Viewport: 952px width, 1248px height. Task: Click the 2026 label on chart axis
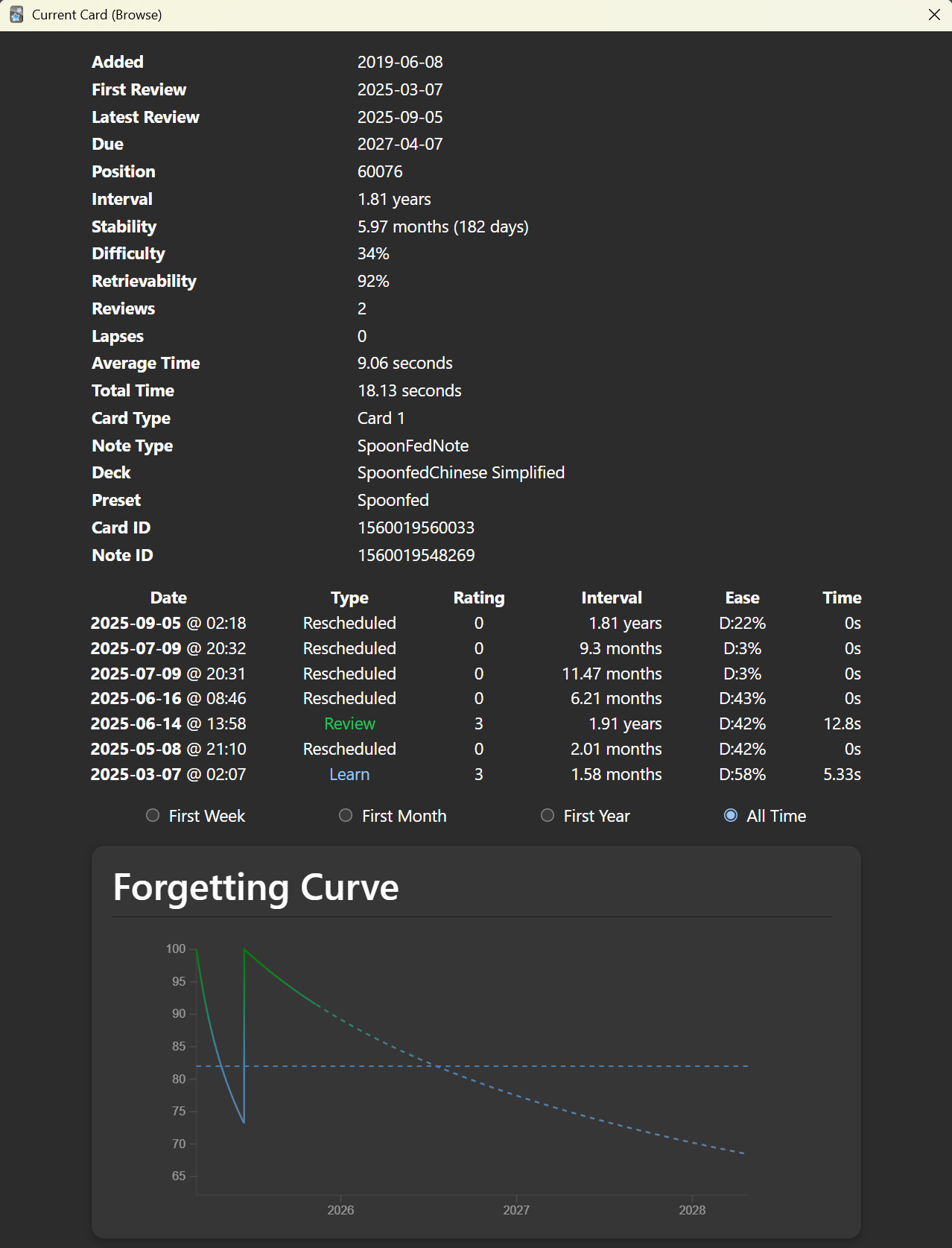pyautogui.click(x=340, y=1210)
